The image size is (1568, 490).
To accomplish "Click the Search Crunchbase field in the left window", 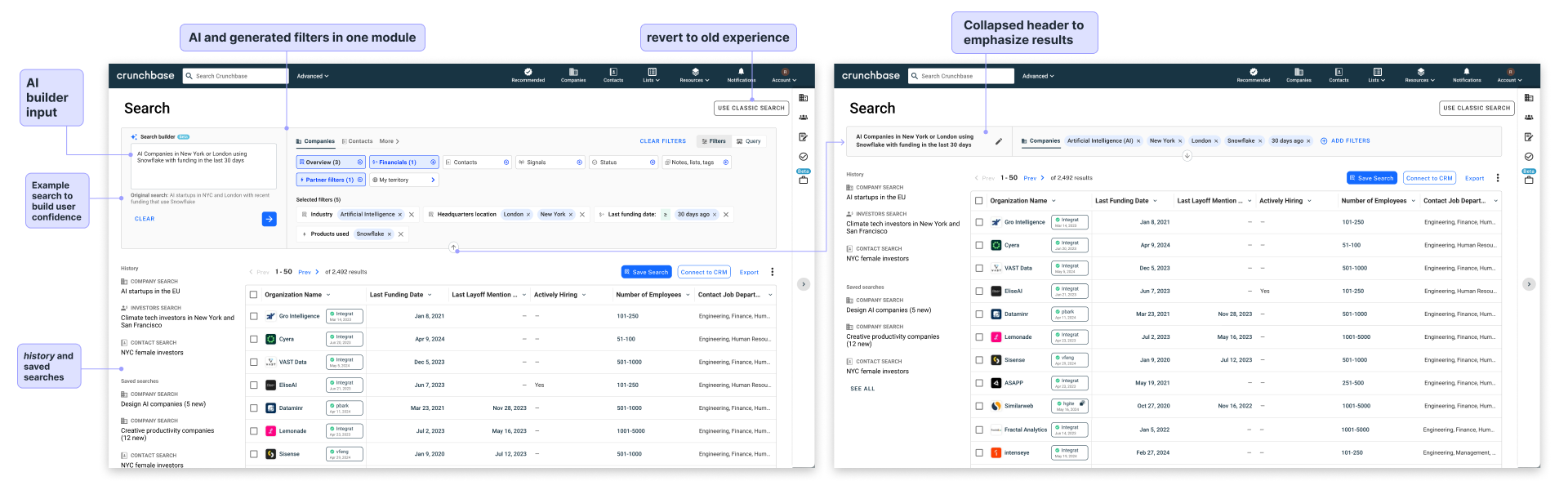I will (x=235, y=76).
